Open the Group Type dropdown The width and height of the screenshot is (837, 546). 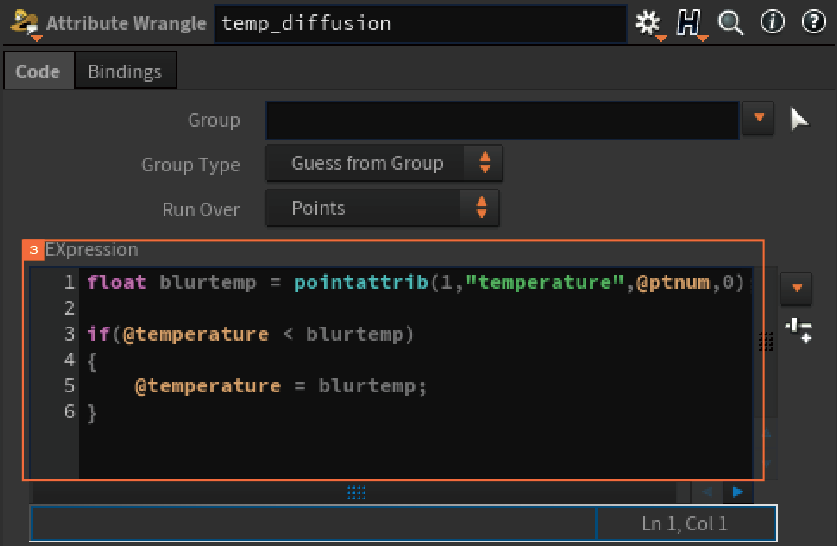click(x=384, y=163)
